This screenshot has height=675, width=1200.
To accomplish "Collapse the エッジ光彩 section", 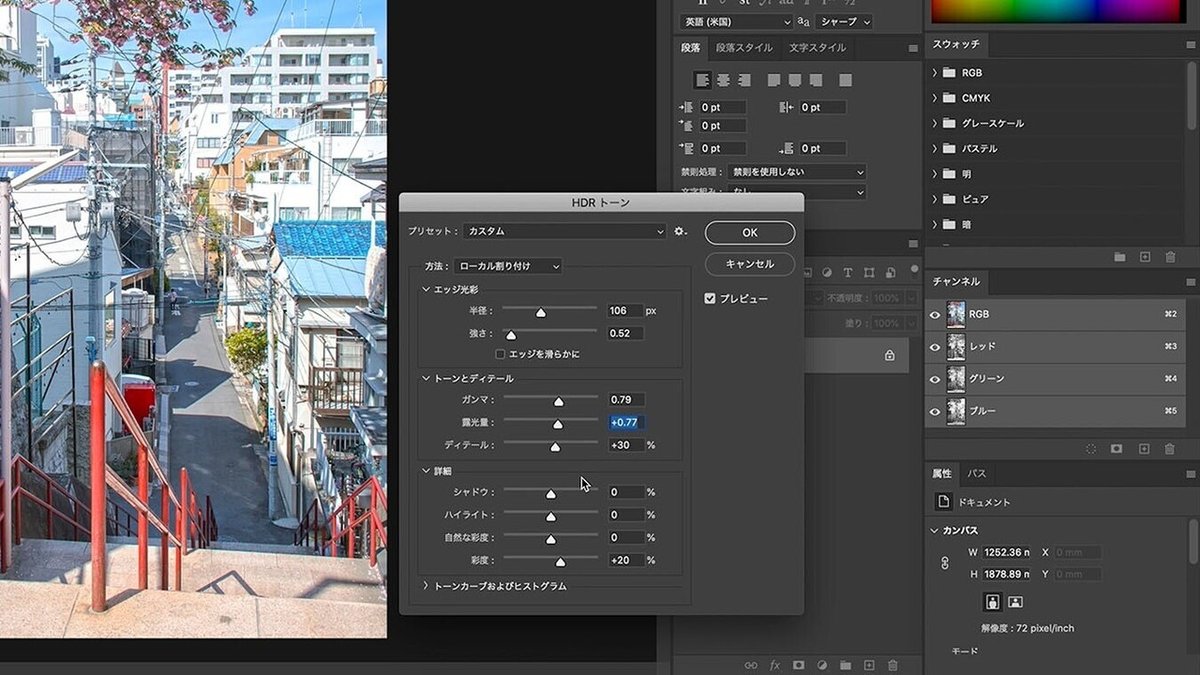I will 426,289.
